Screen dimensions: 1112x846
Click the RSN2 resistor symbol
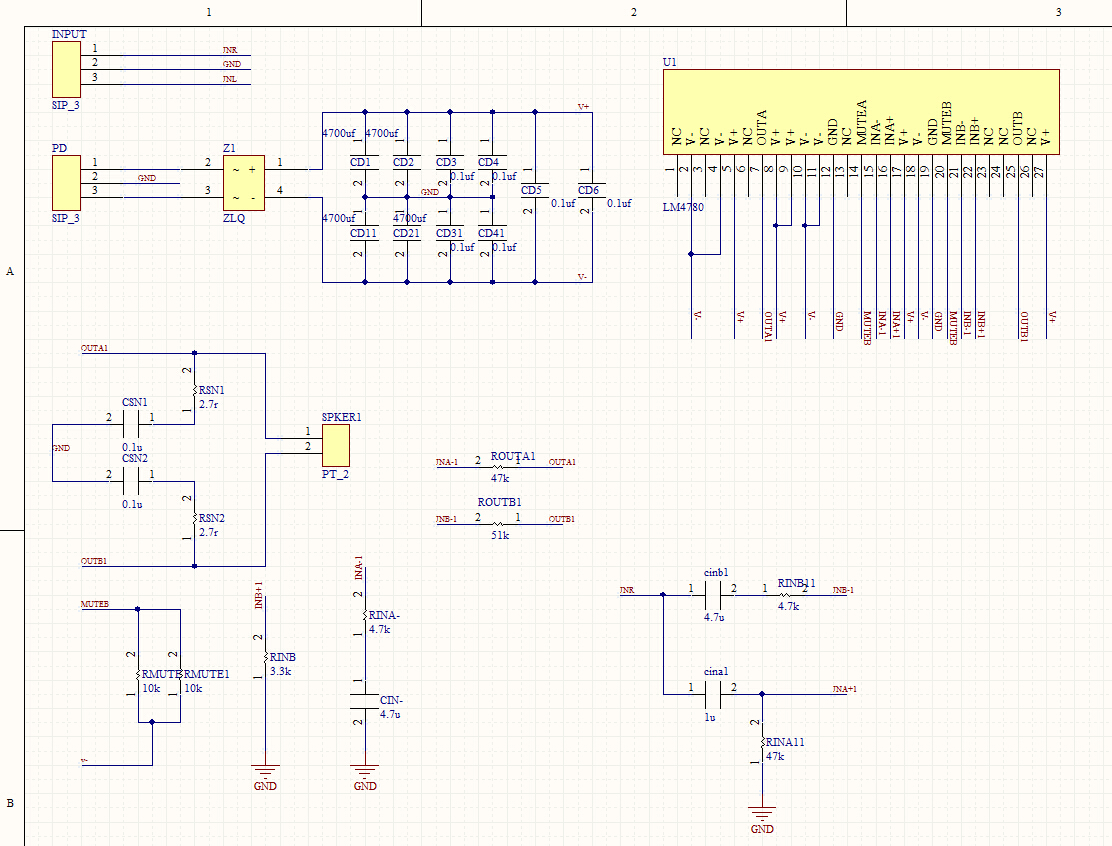point(194,518)
